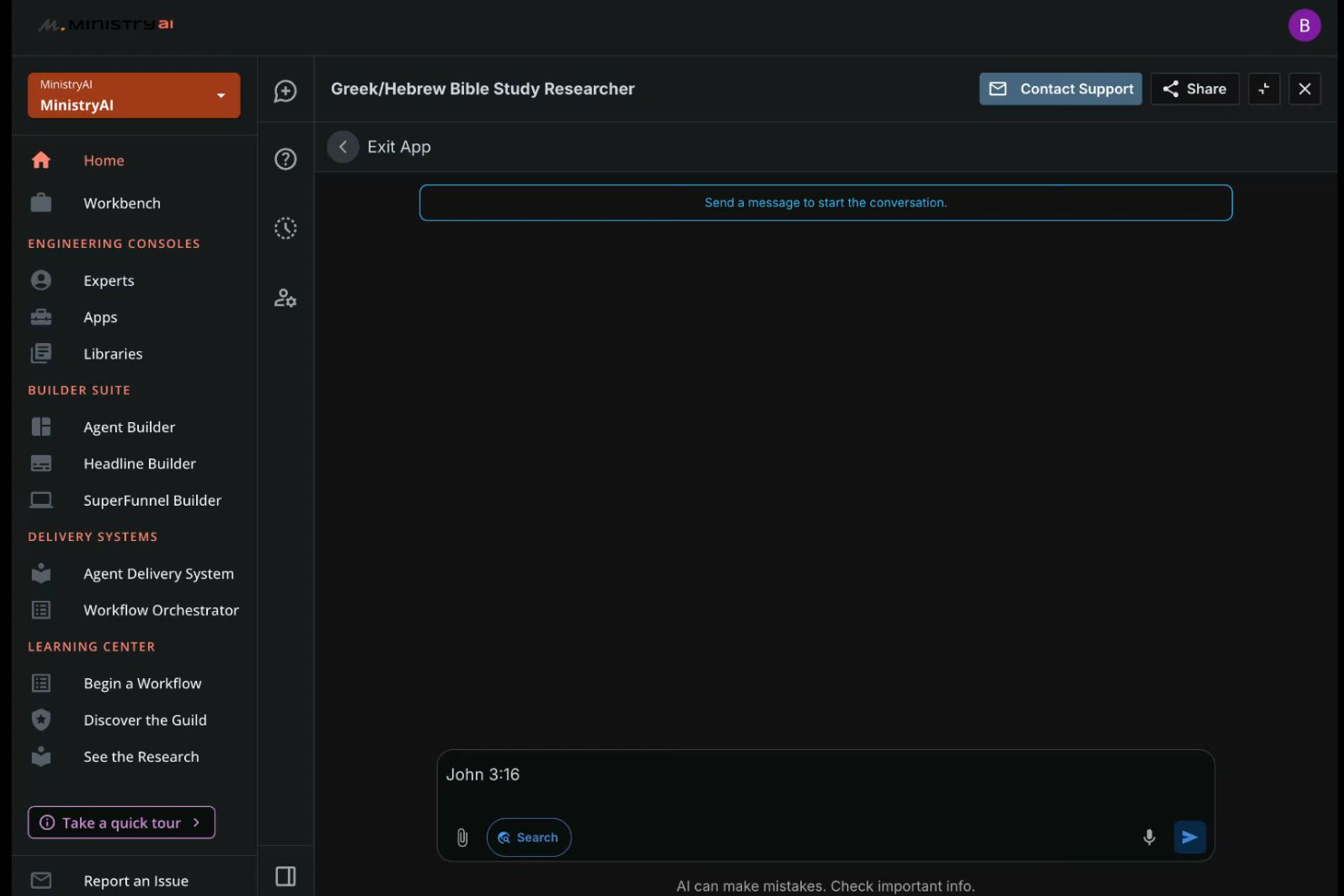Go to Experts in the sidebar
This screenshot has width=1344, height=896.
[108, 281]
